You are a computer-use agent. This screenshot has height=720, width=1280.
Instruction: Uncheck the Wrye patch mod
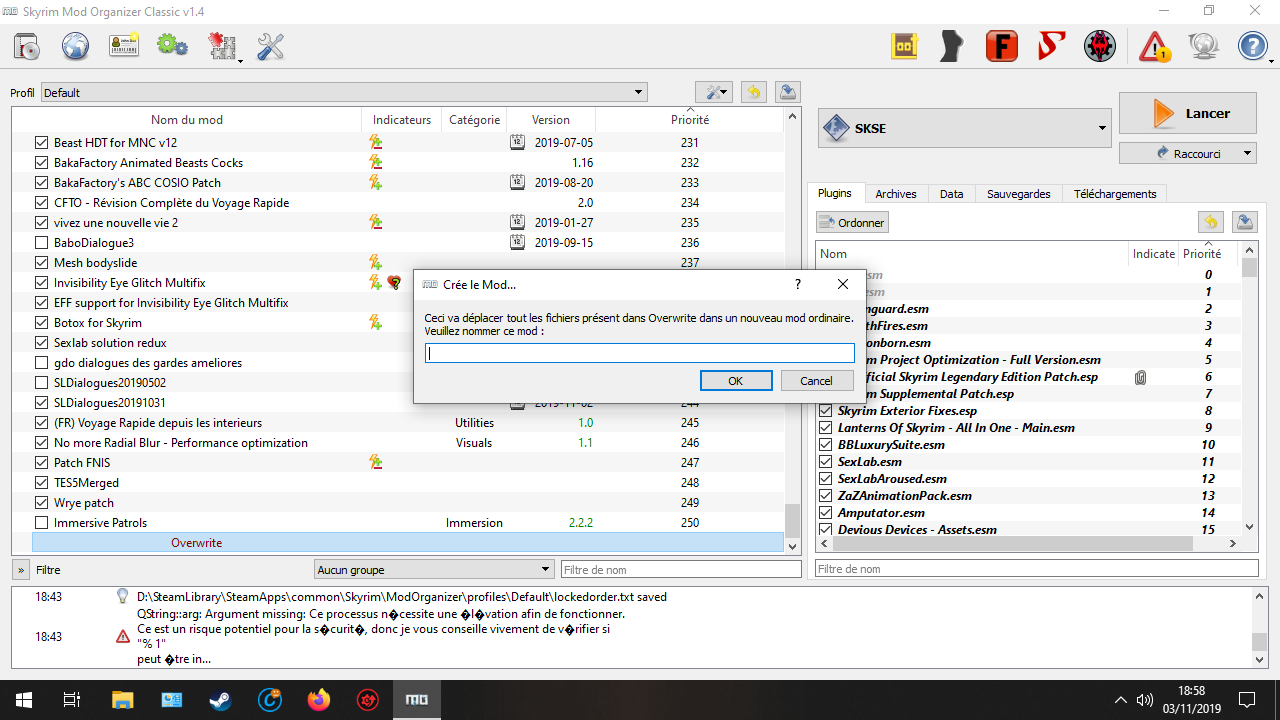41,503
